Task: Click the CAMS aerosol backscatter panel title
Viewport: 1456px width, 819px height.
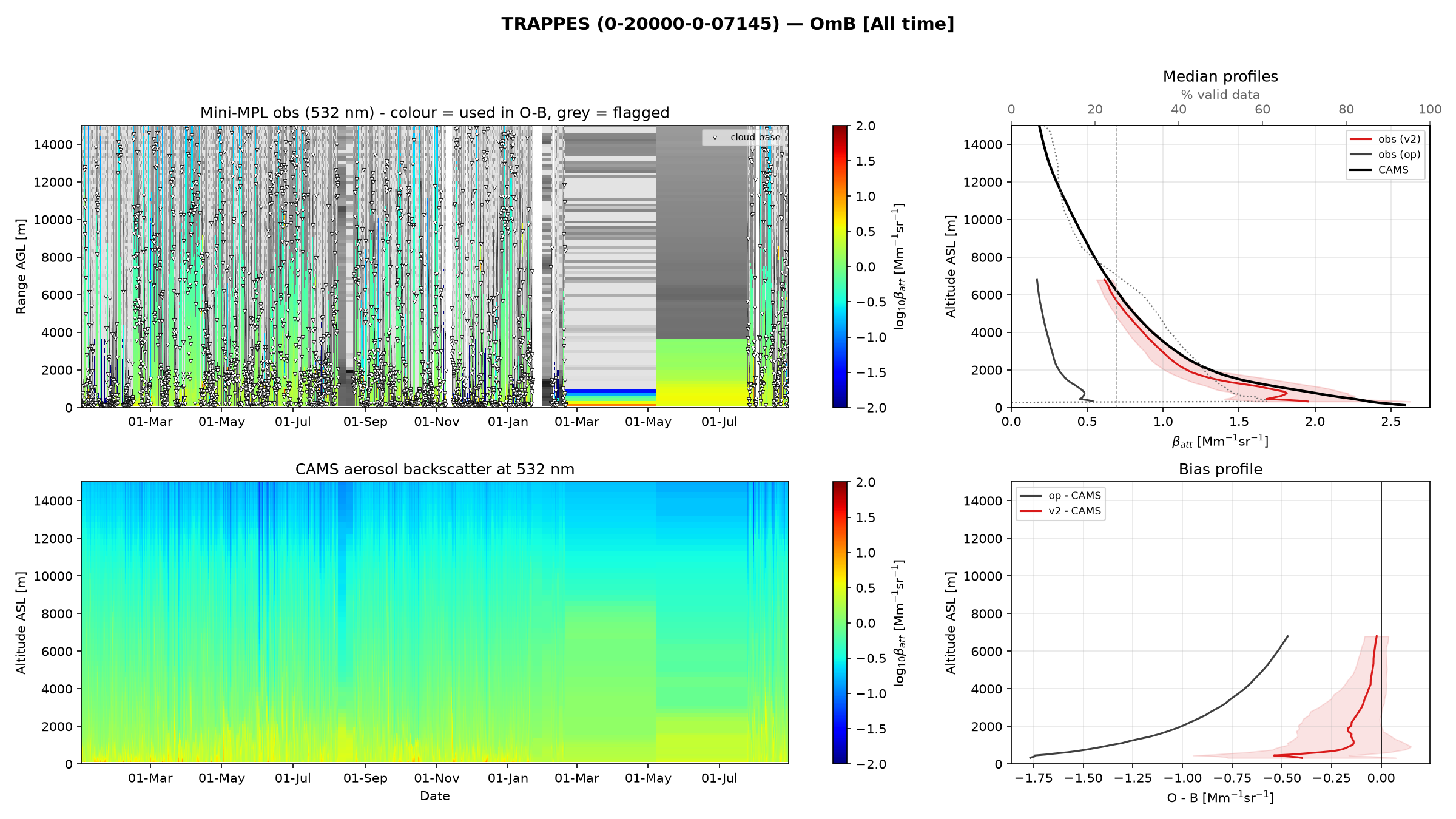Action: [434, 470]
